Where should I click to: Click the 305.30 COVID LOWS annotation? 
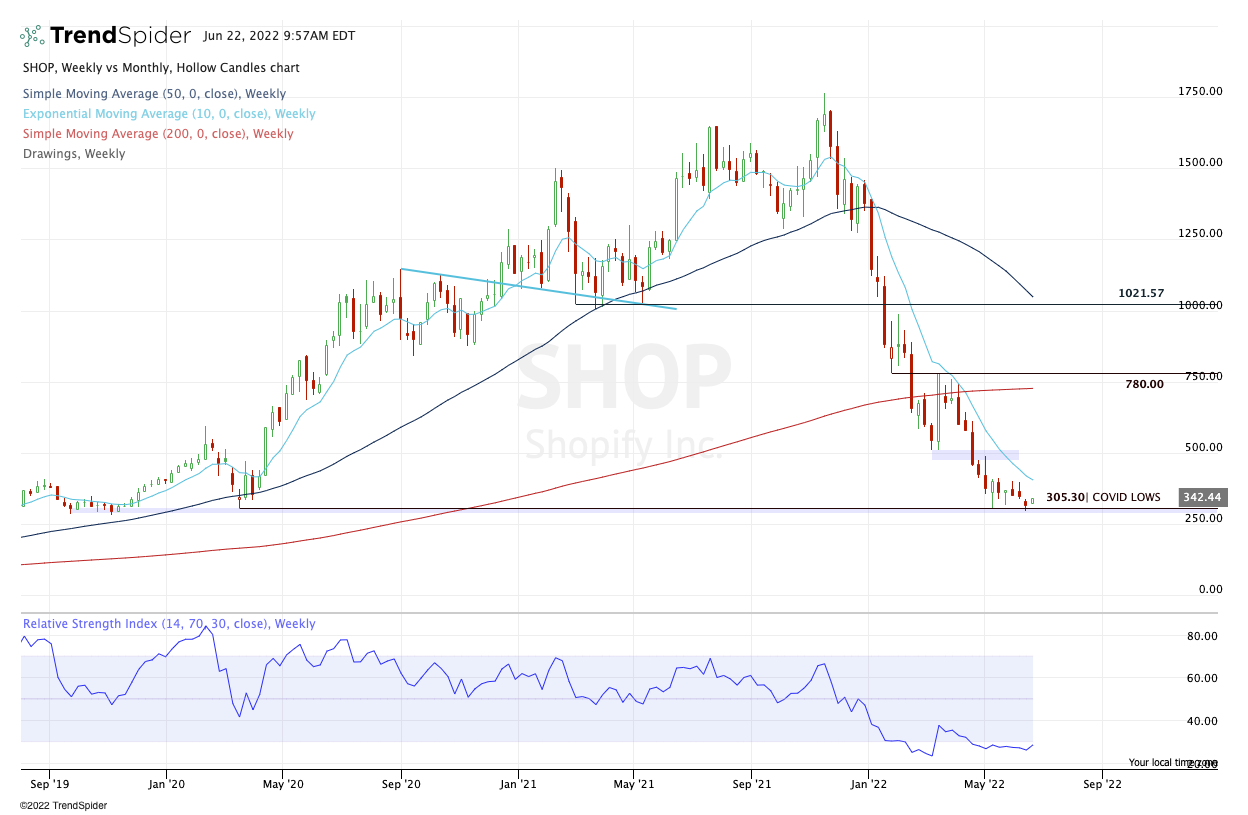coord(1103,497)
